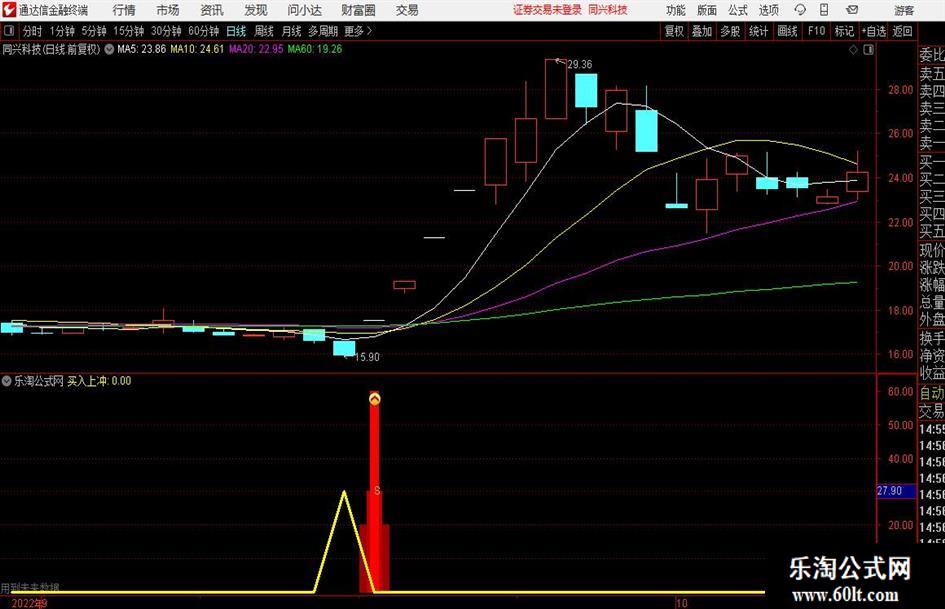Image resolution: width=945 pixels, height=609 pixels.
Task: Open the 发现 menu
Action: (256, 10)
